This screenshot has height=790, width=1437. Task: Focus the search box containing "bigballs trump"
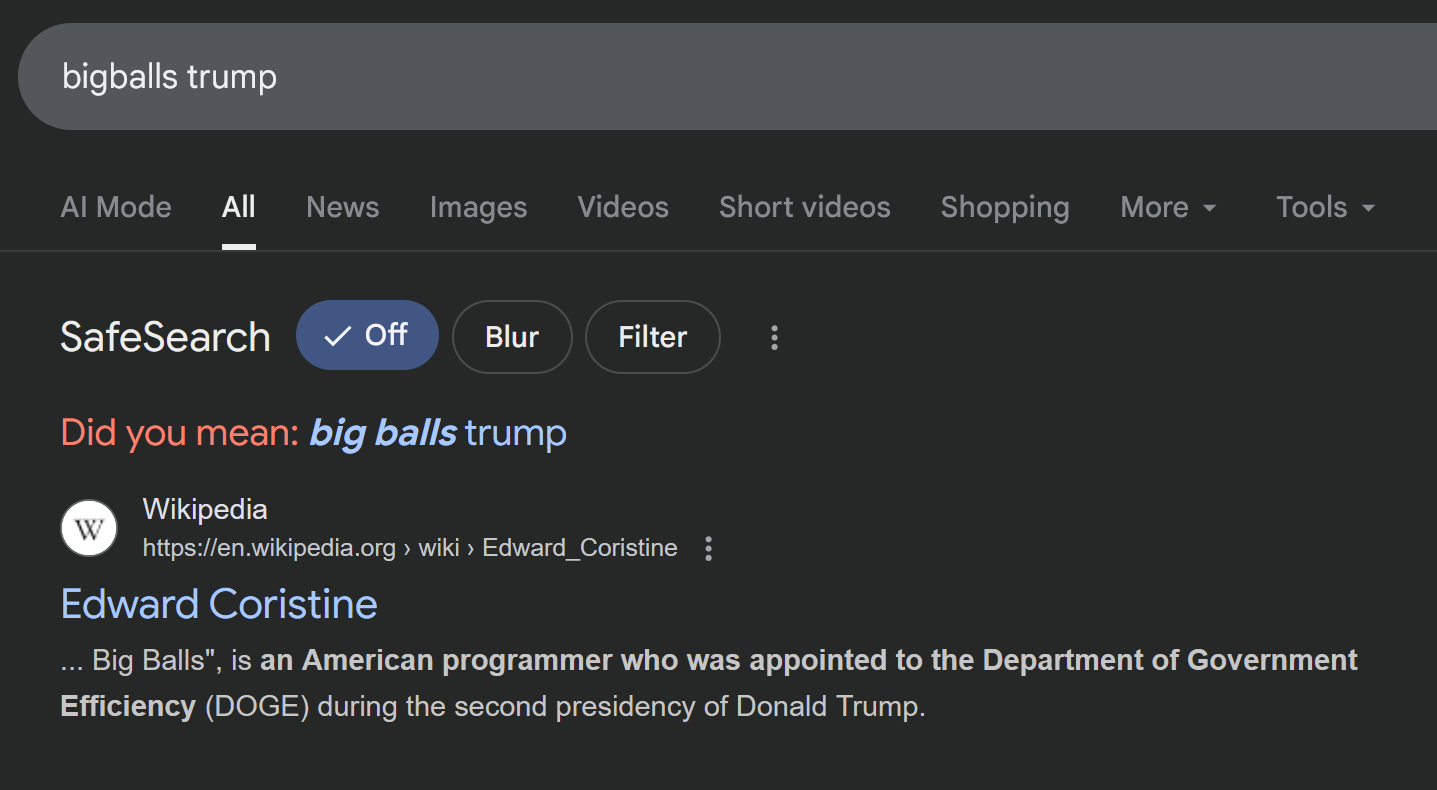coord(700,77)
